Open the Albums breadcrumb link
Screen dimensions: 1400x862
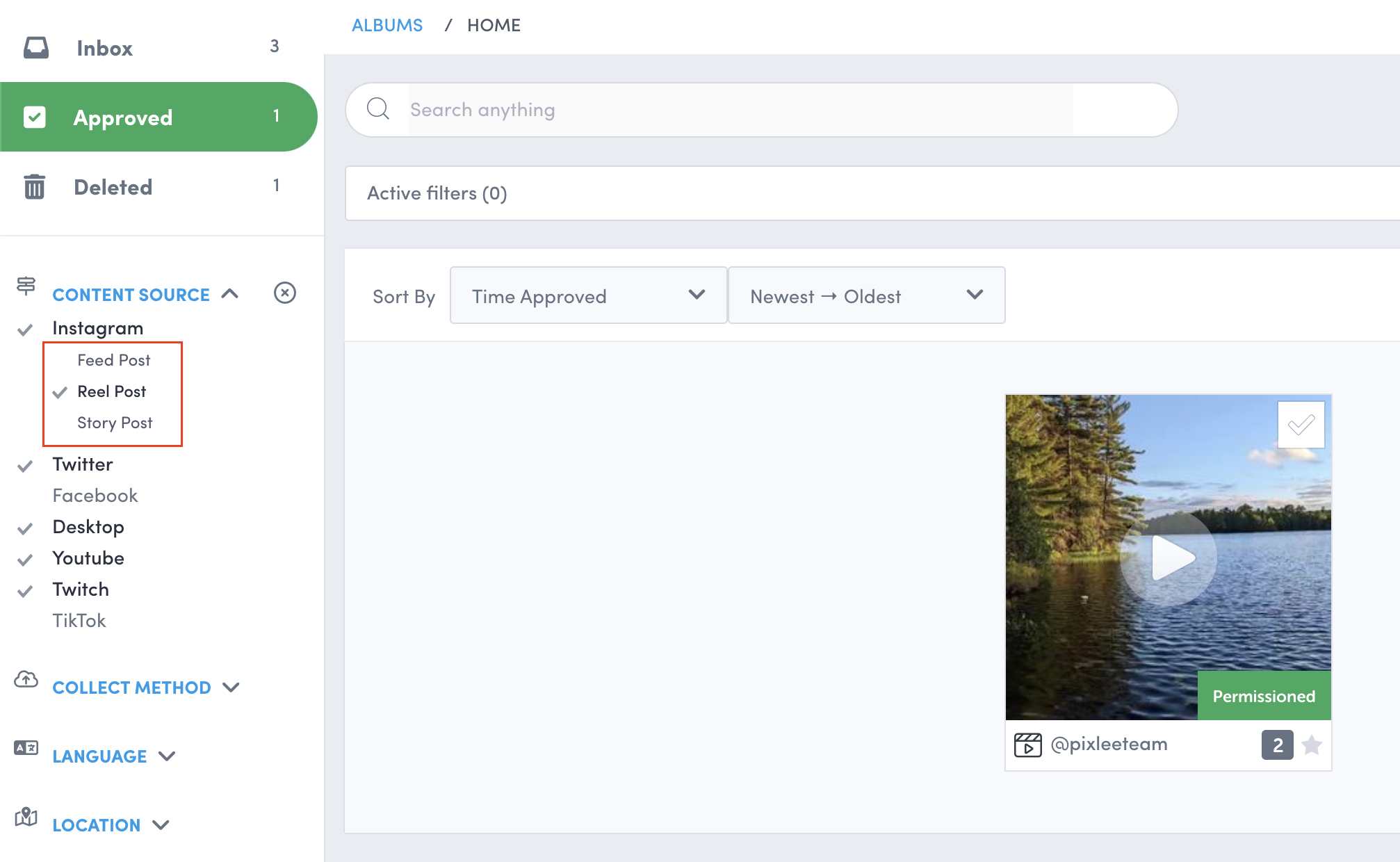[387, 25]
